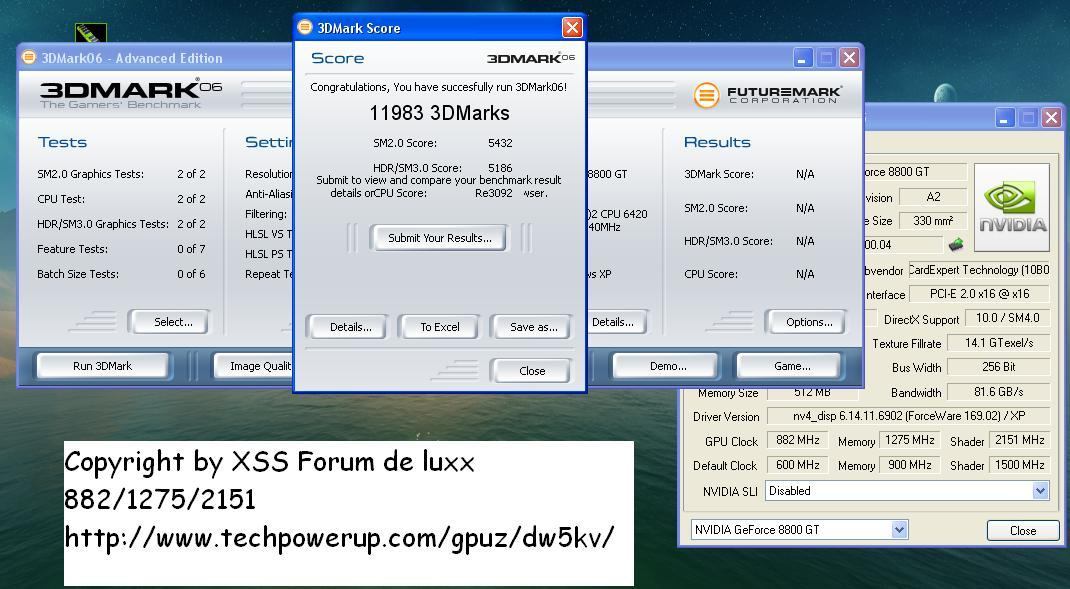Click '3DMark Score:' N/A row in Results
The height and width of the screenshot is (589, 1070).
pos(749,174)
